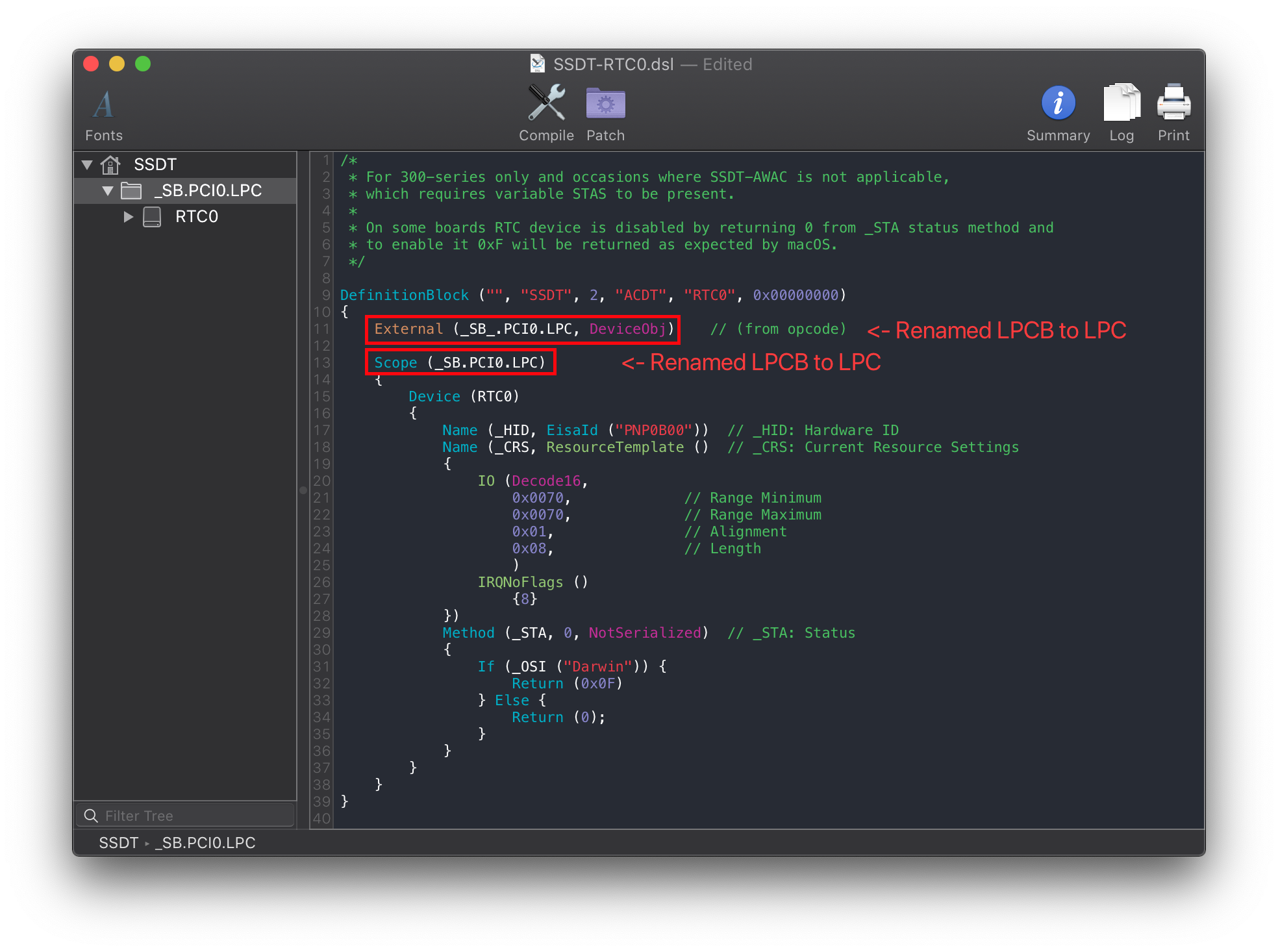This screenshot has width=1278, height=952.
Task: Select the RTC0 device icon in the sidebar
Action: click(153, 216)
